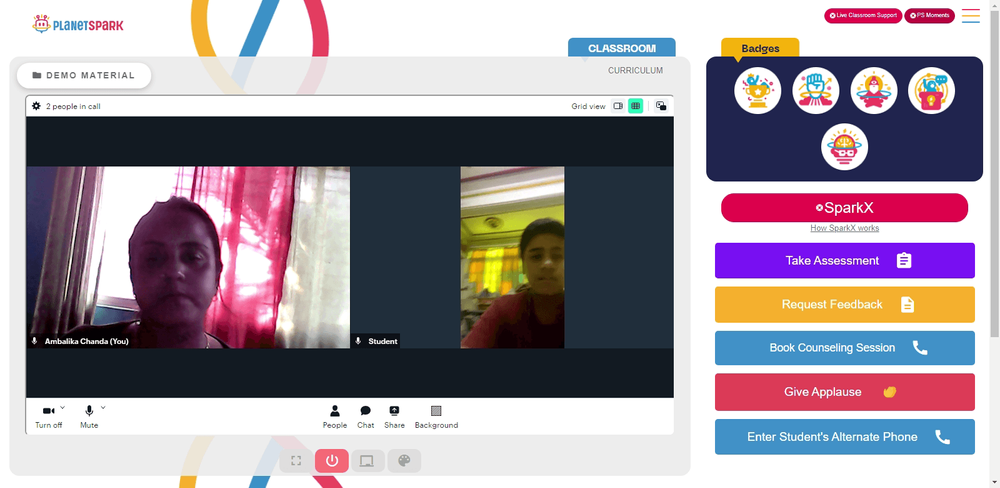Click '2 people in call' text
1000x488 pixels.
pyautogui.click(x=73, y=107)
